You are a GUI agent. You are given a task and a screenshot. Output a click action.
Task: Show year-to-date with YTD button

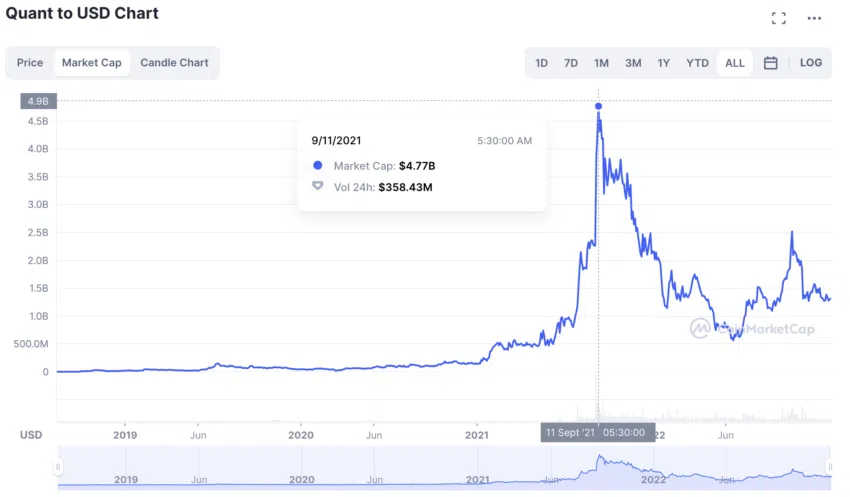point(697,63)
